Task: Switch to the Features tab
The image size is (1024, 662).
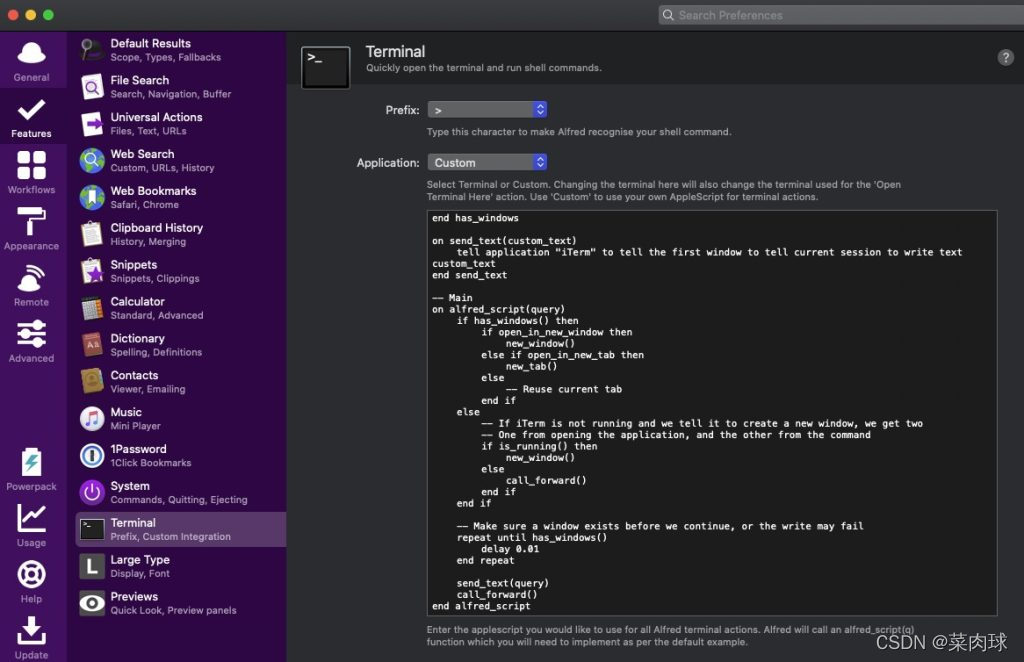Action: [x=31, y=117]
